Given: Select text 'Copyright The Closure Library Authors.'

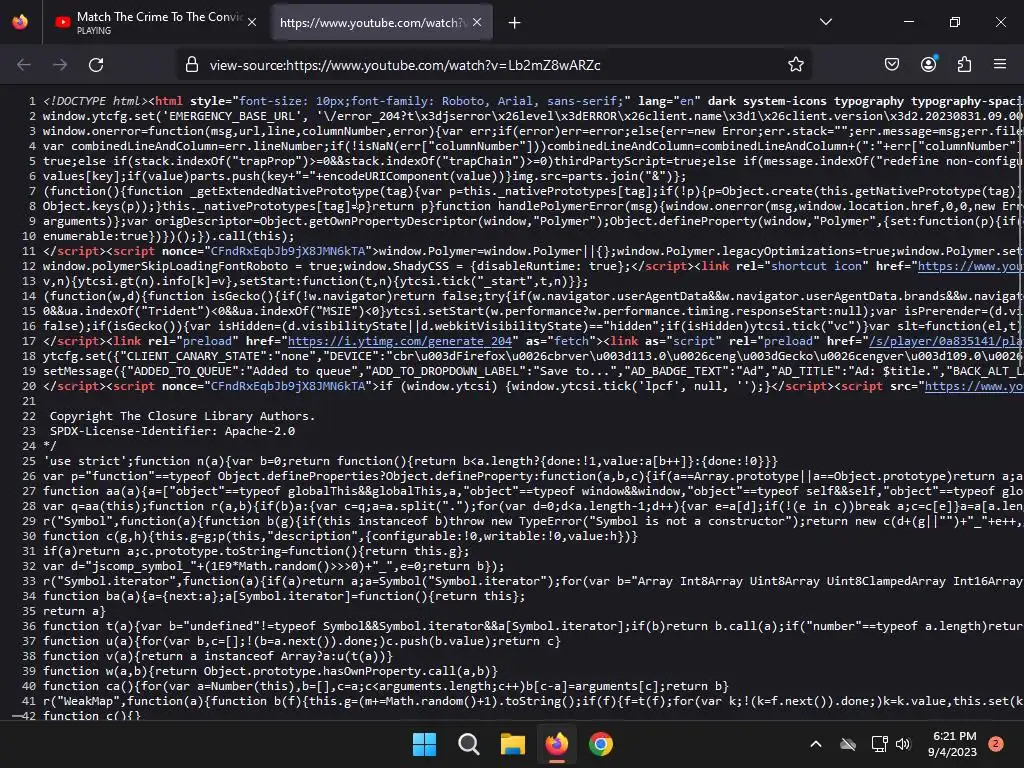Looking at the screenshot, I should [183, 416].
